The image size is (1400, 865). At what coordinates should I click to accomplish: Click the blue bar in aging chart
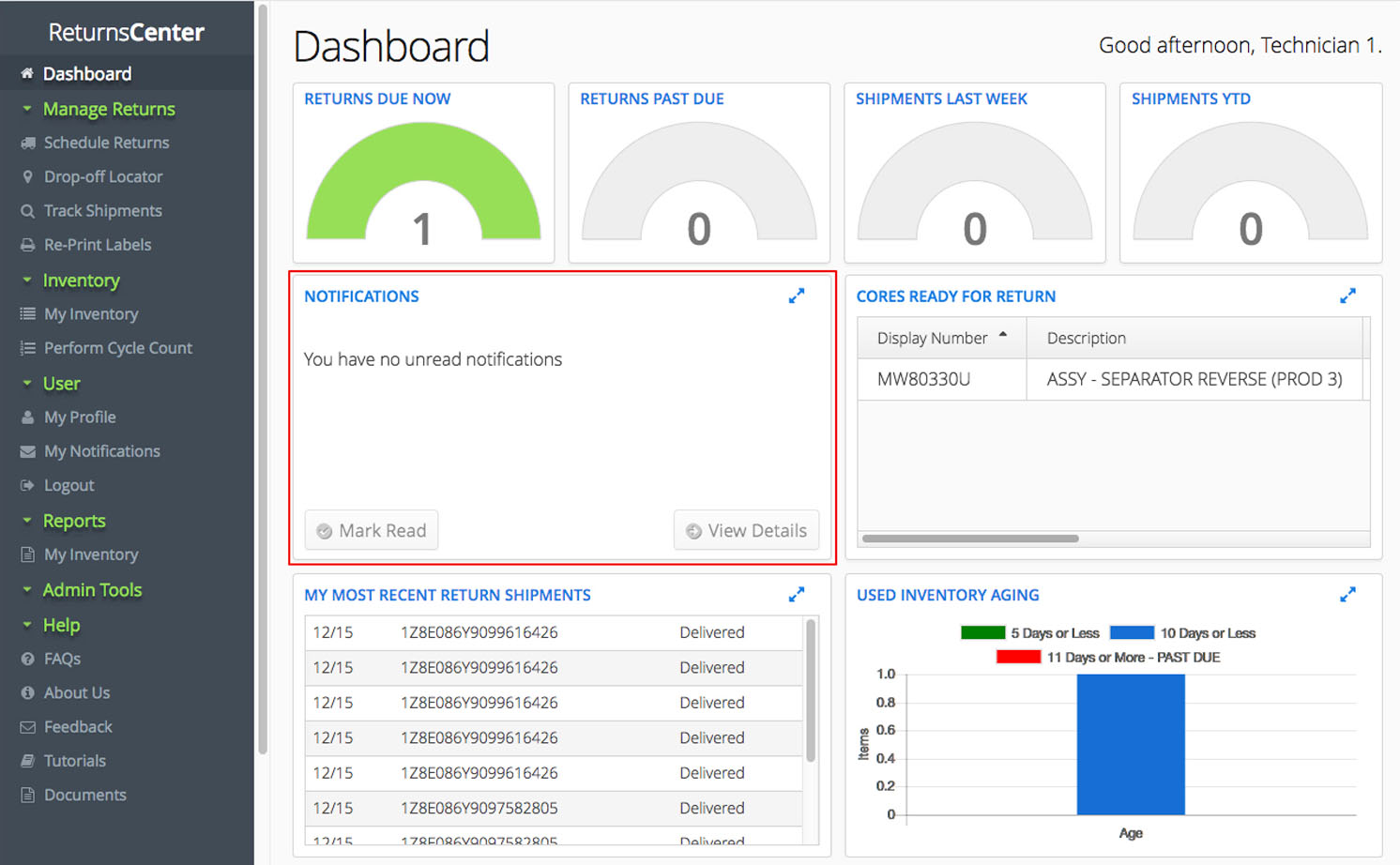(1131, 744)
